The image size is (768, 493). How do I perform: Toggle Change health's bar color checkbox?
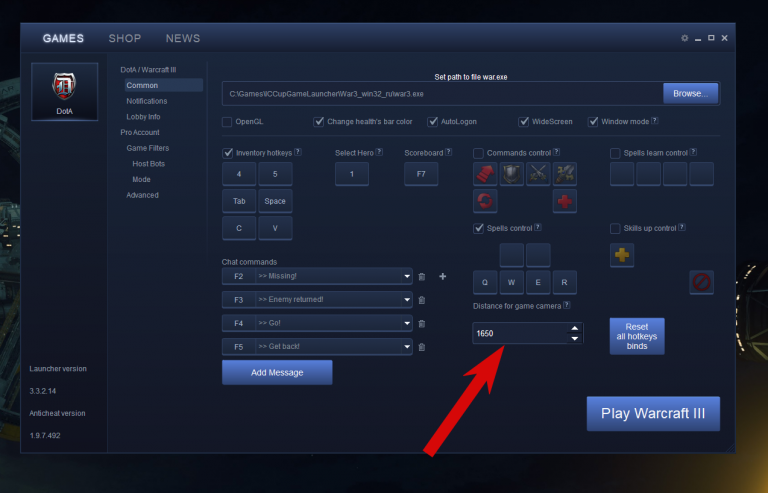(318, 121)
